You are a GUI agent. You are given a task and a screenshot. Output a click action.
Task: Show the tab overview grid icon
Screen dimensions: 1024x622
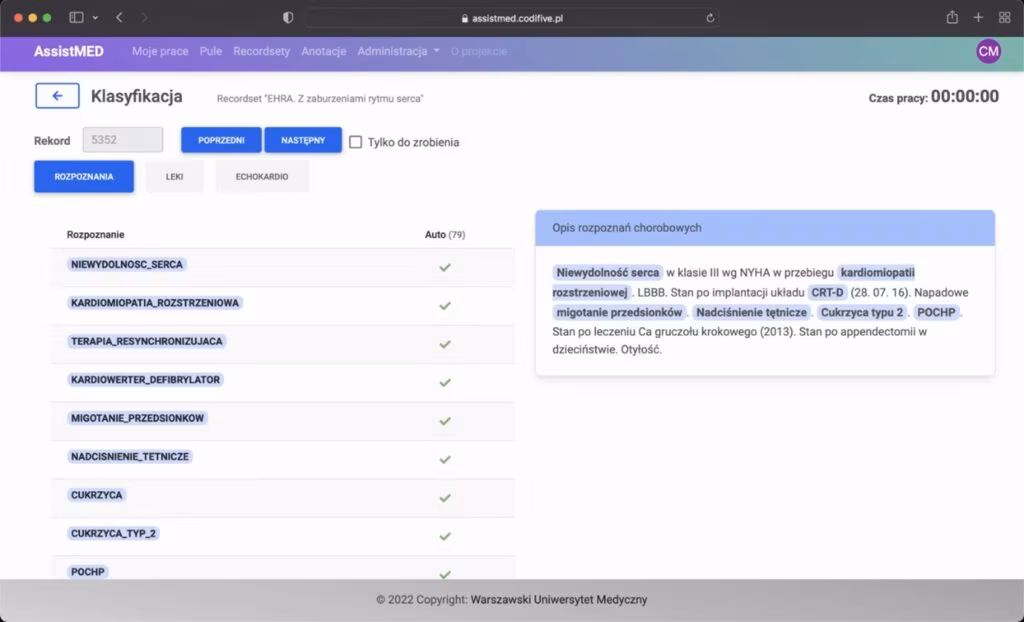tap(1004, 18)
